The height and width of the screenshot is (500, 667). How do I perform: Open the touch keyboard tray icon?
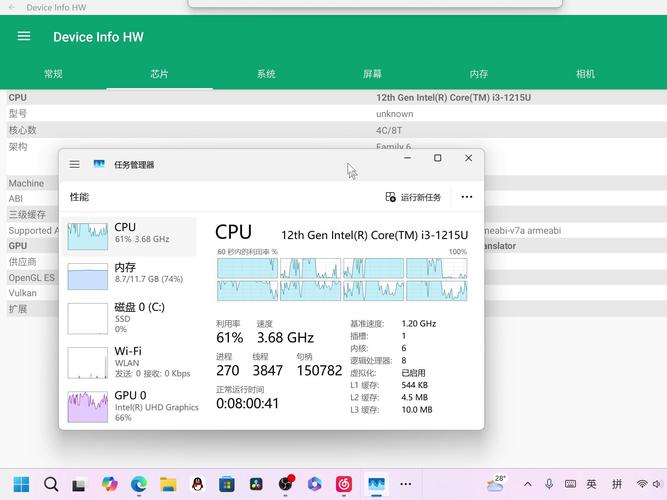click(570, 484)
